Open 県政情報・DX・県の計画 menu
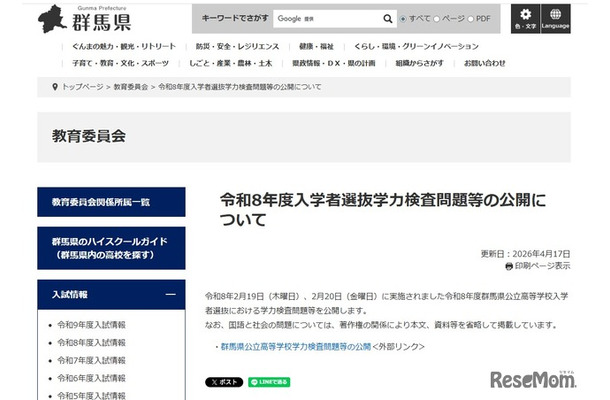610x400 pixels. pyautogui.click(x=334, y=63)
